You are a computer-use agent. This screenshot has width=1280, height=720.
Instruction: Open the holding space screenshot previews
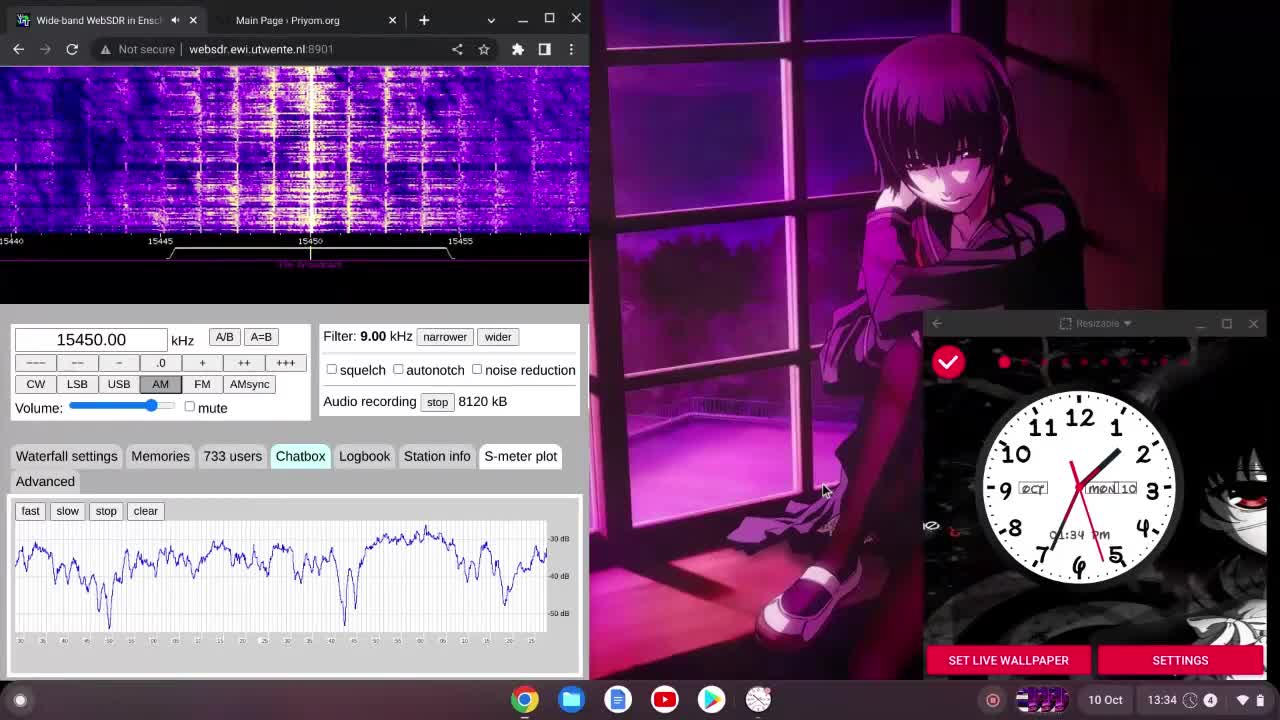1042,700
